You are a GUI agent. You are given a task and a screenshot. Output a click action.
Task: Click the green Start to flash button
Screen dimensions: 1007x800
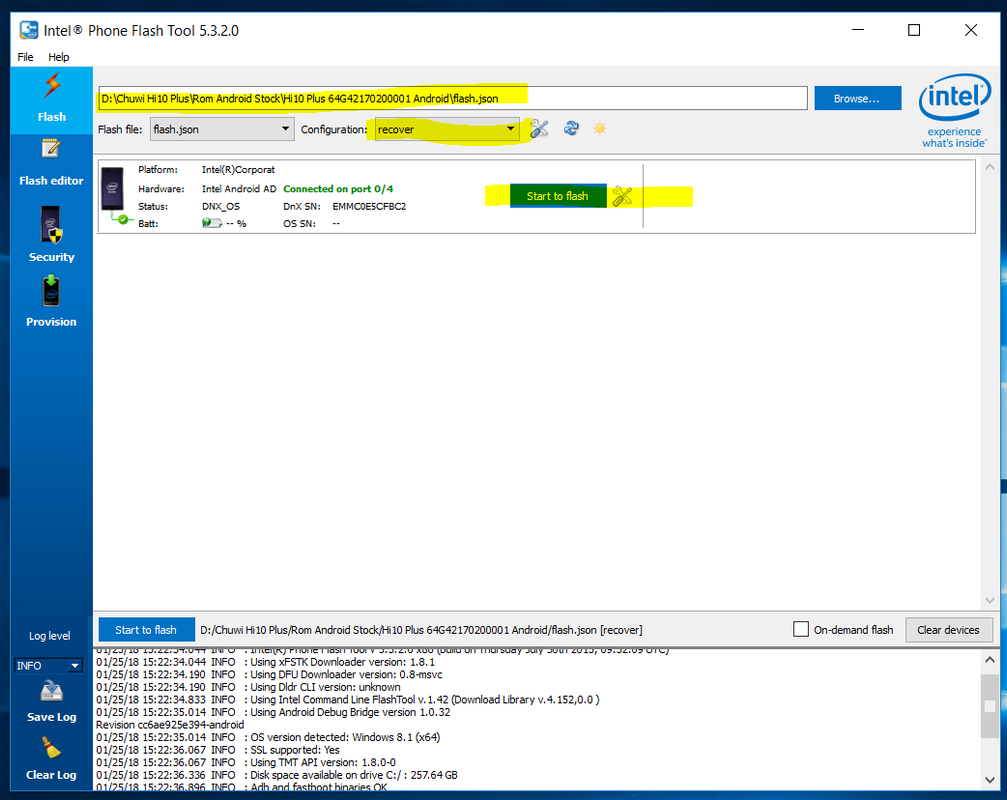(557, 196)
